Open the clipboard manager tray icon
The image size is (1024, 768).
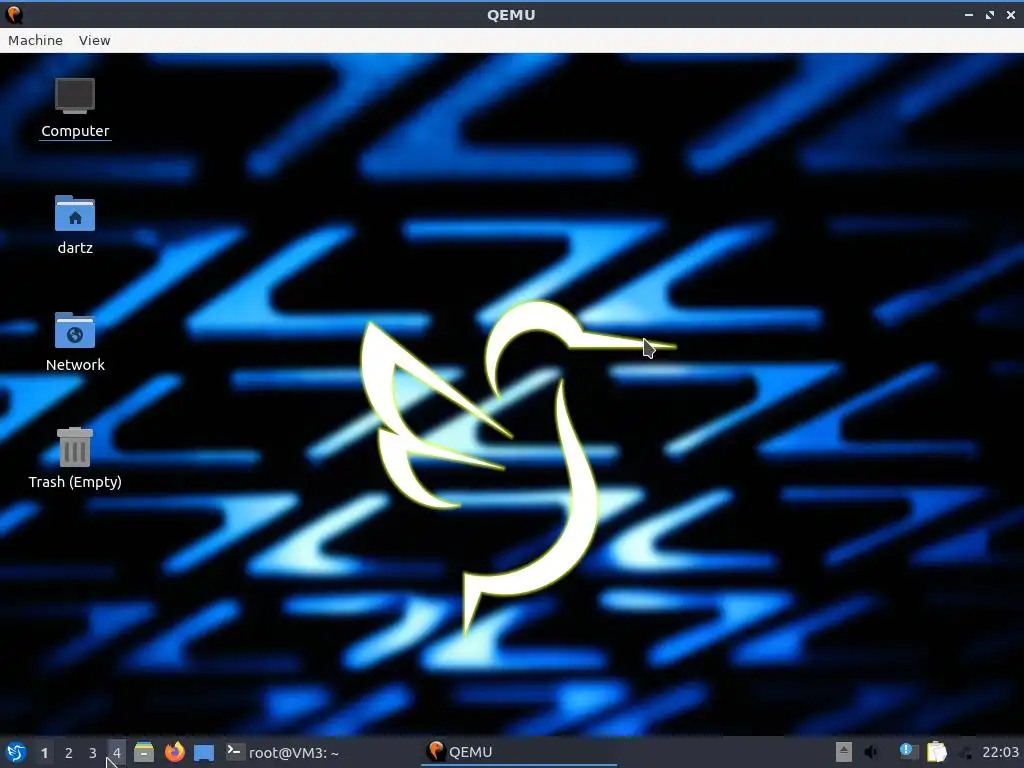(936, 752)
